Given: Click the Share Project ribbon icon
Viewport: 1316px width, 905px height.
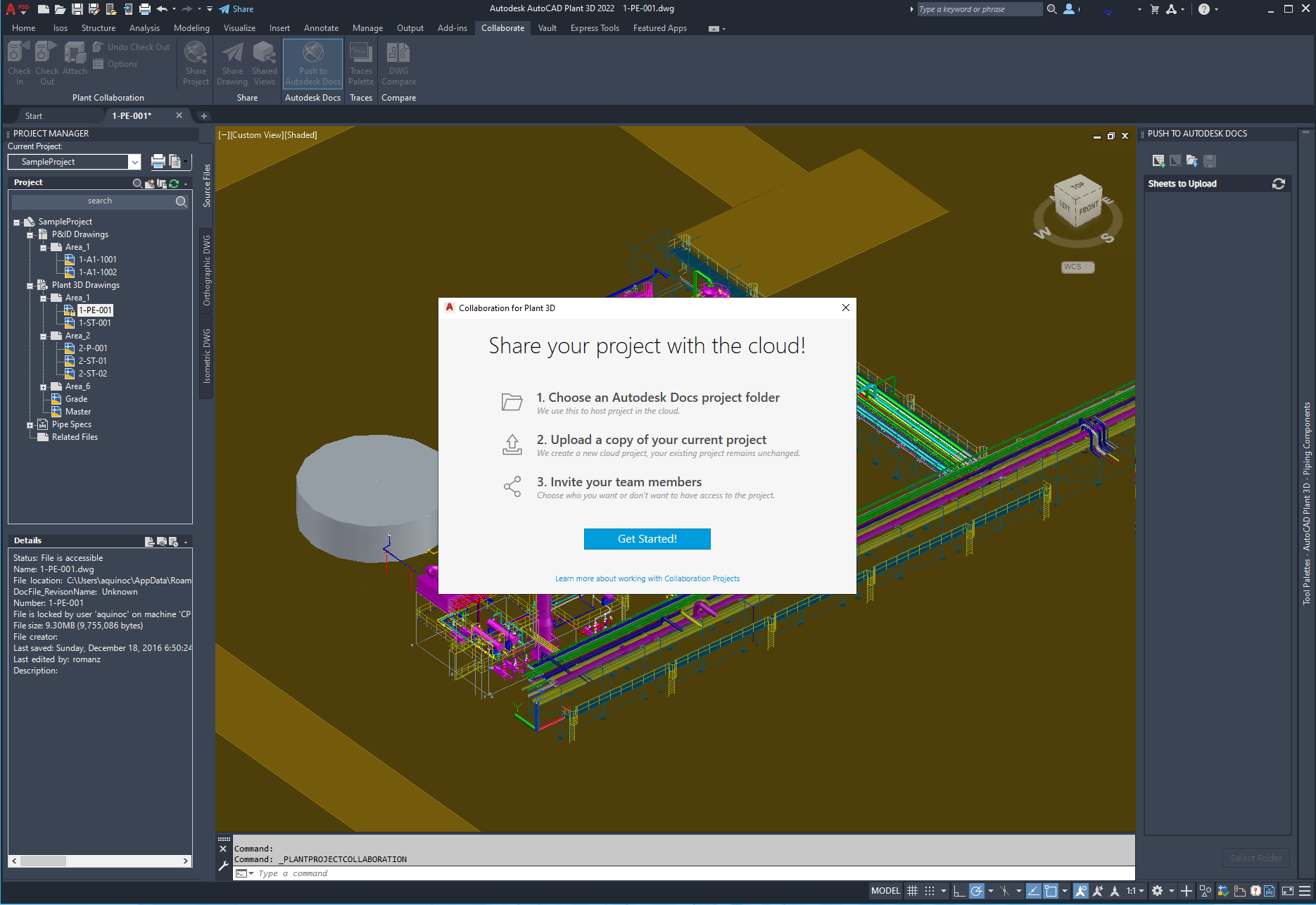Looking at the screenshot, I should click(196, 63).
